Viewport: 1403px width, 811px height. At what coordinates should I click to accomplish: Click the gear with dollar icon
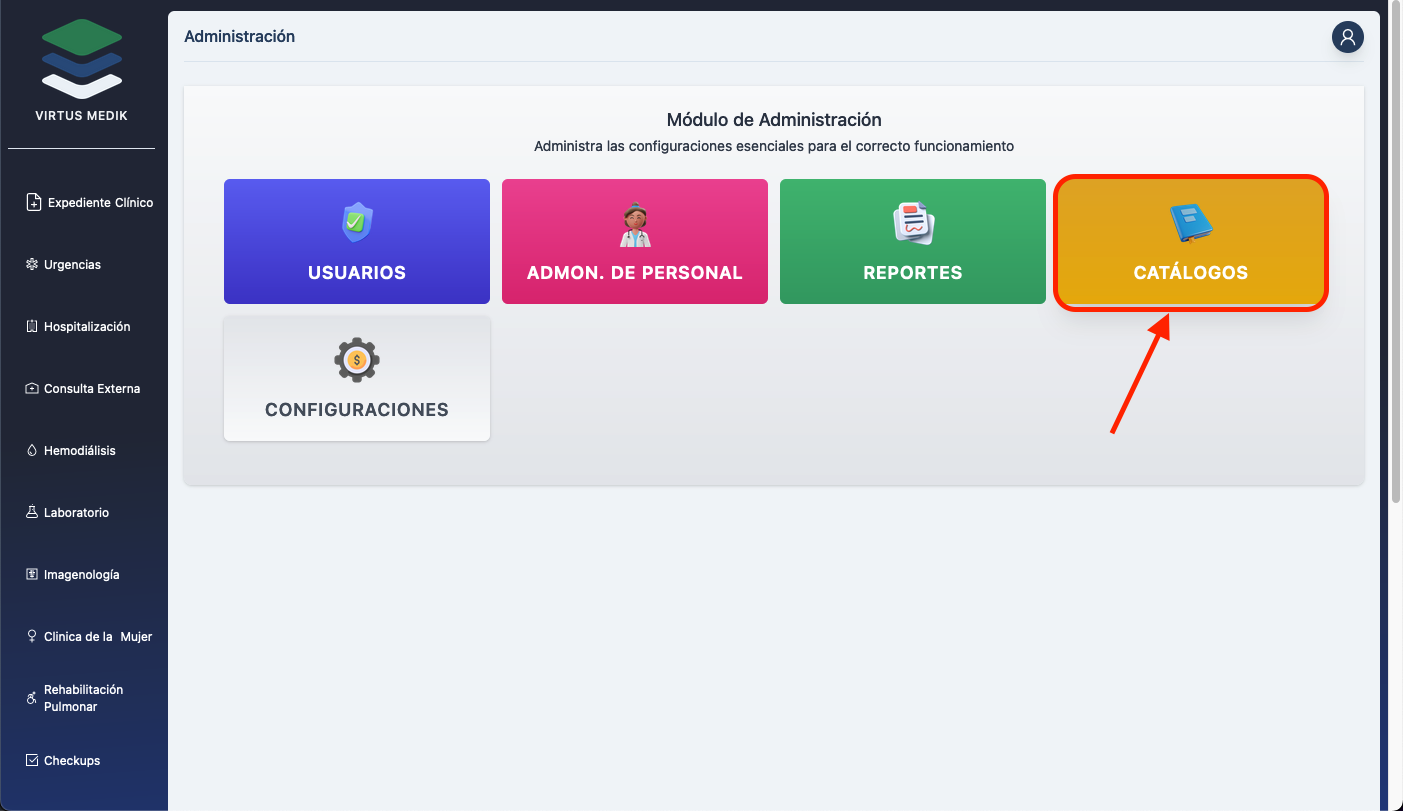click(357, 360)
